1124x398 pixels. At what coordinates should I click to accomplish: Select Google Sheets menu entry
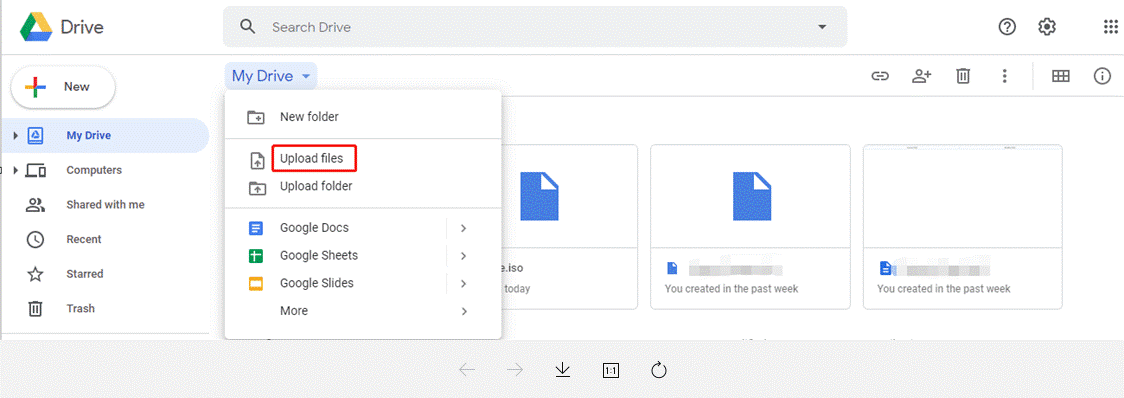(x=335, y=255)
